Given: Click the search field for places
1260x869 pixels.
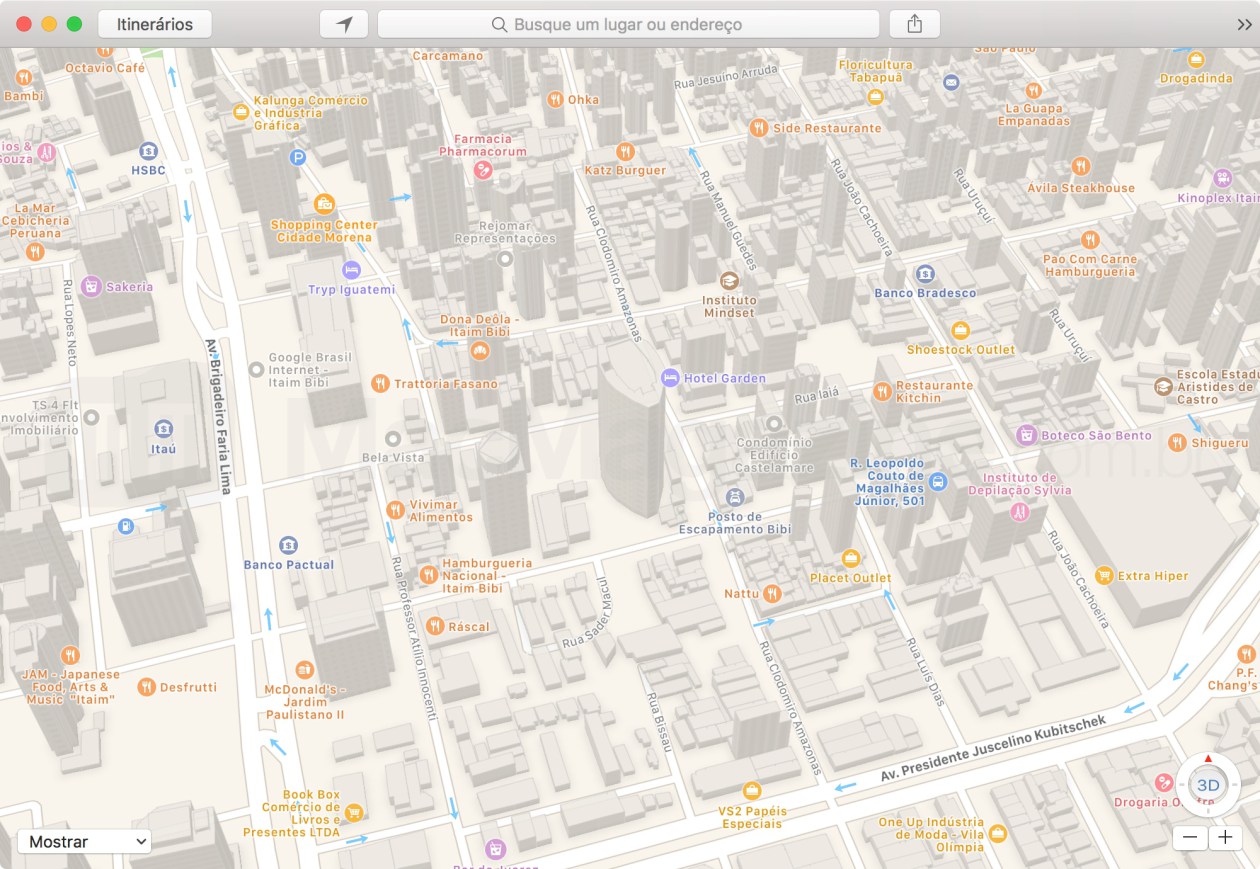Looking at the screenshot, I should coord(628,24).
